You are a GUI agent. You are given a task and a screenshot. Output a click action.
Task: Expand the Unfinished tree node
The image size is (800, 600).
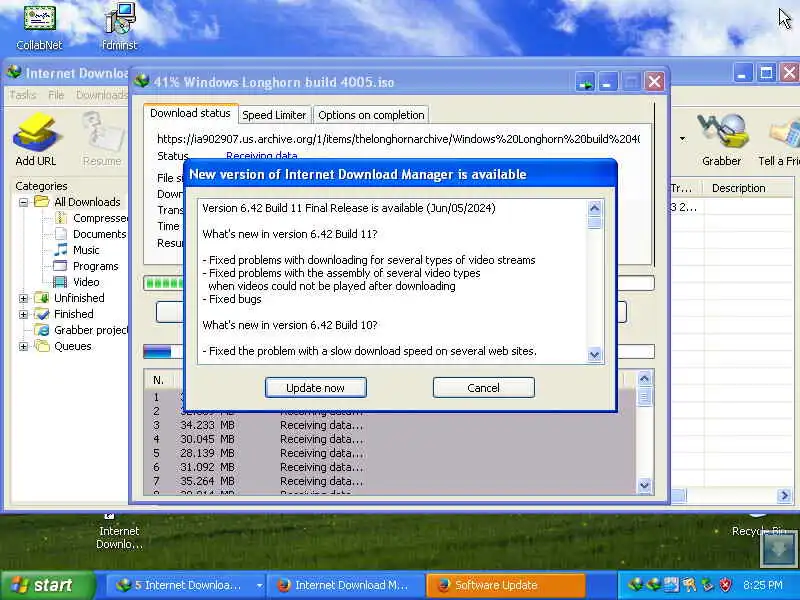pyautogui.click(x=23, y=298)
